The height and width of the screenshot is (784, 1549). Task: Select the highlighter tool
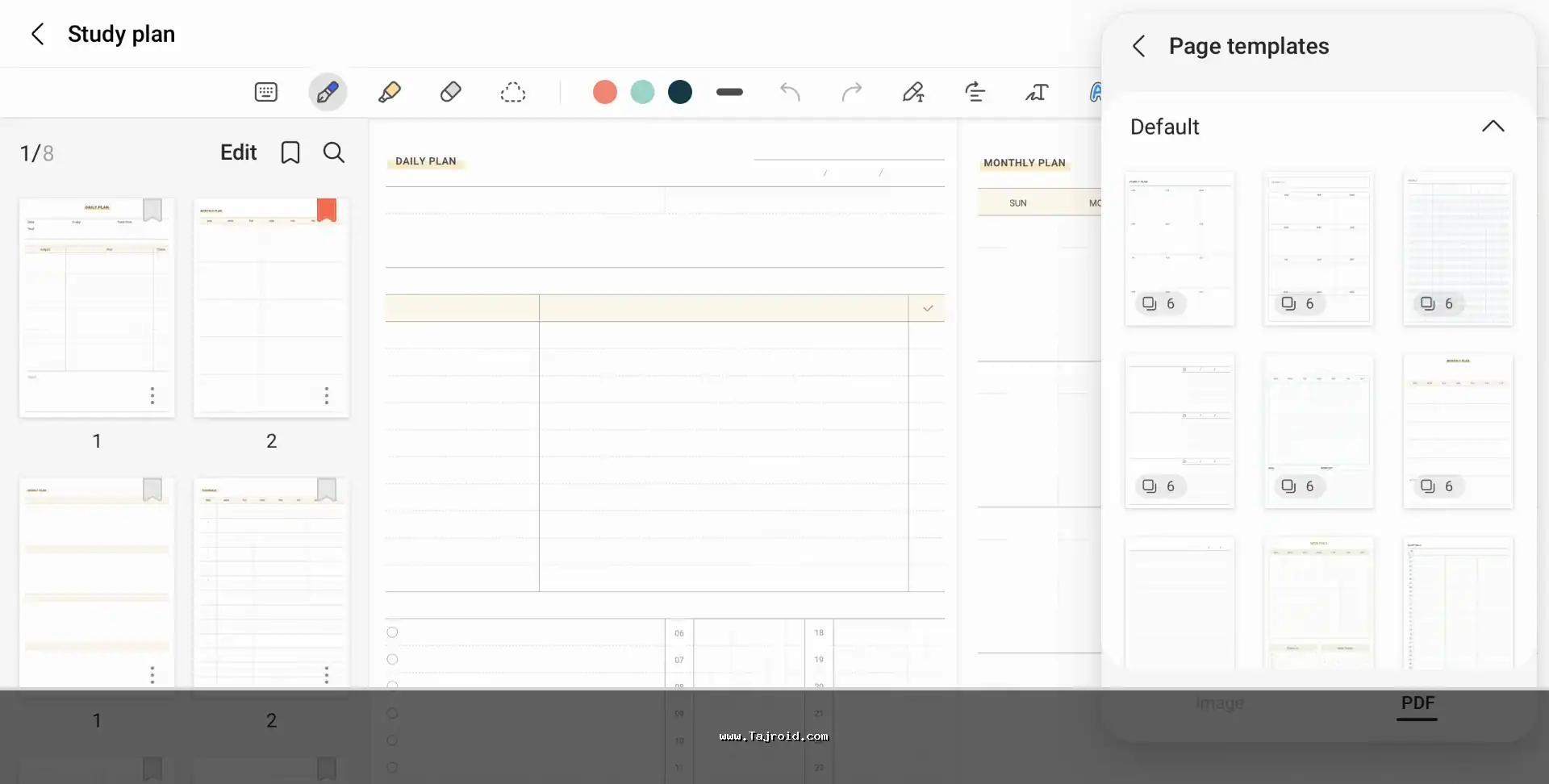point(389,92)
